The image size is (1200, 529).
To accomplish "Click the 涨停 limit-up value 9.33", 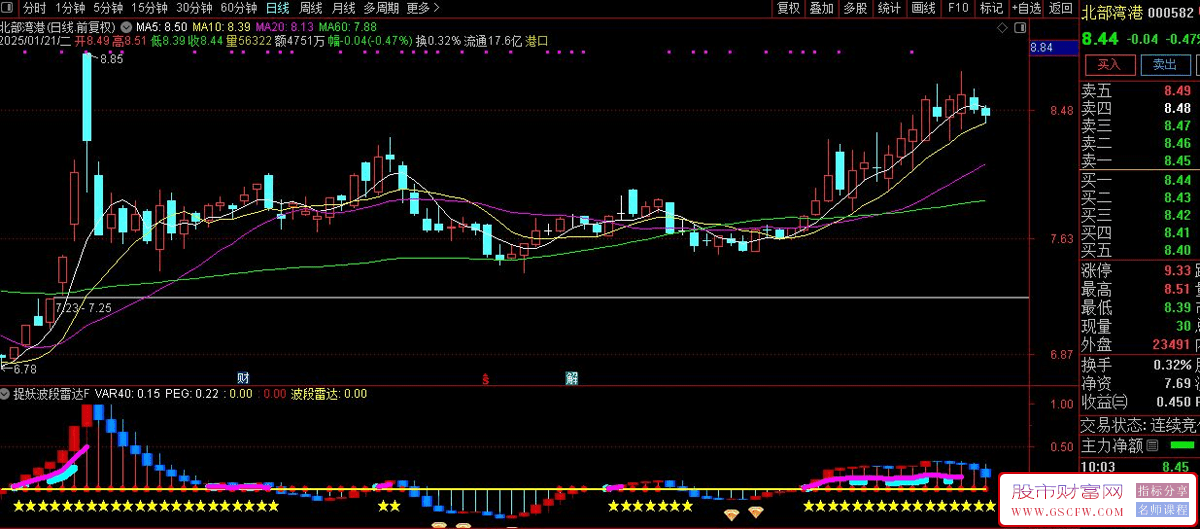I will [1177, 271].
